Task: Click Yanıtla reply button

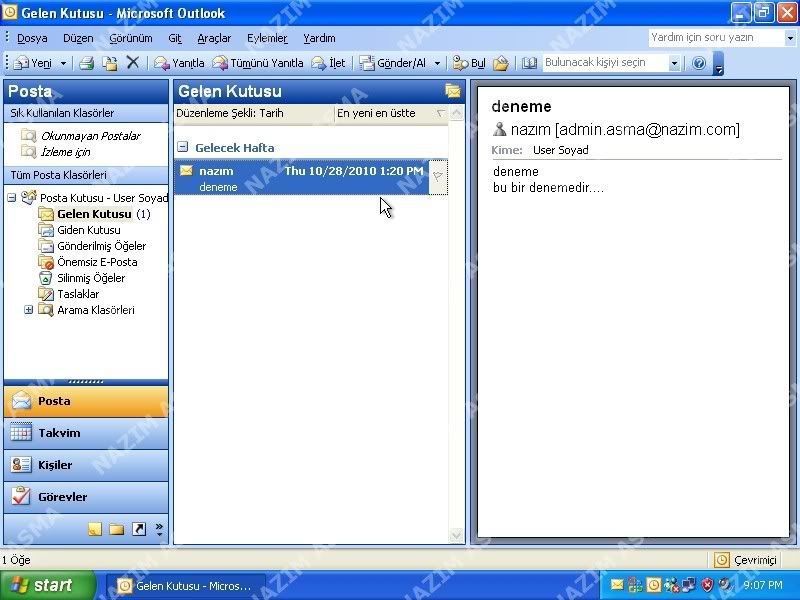Action: (180, 63)
